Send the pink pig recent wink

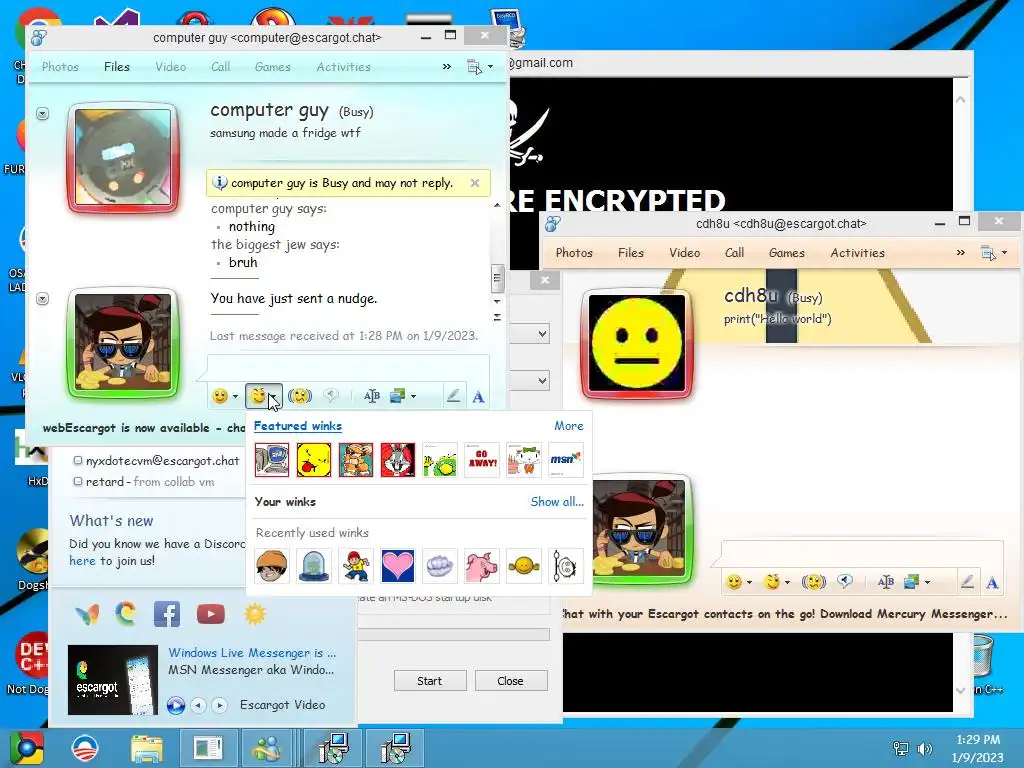[x=482, y=566]
